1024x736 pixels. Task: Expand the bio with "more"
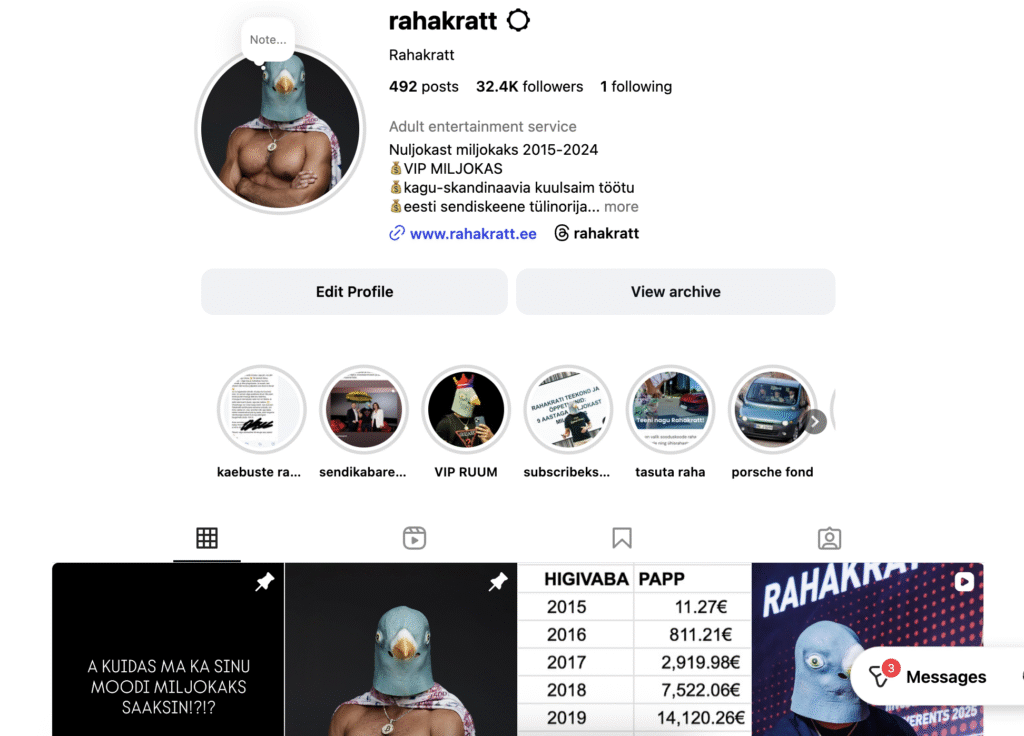point(621,206)
